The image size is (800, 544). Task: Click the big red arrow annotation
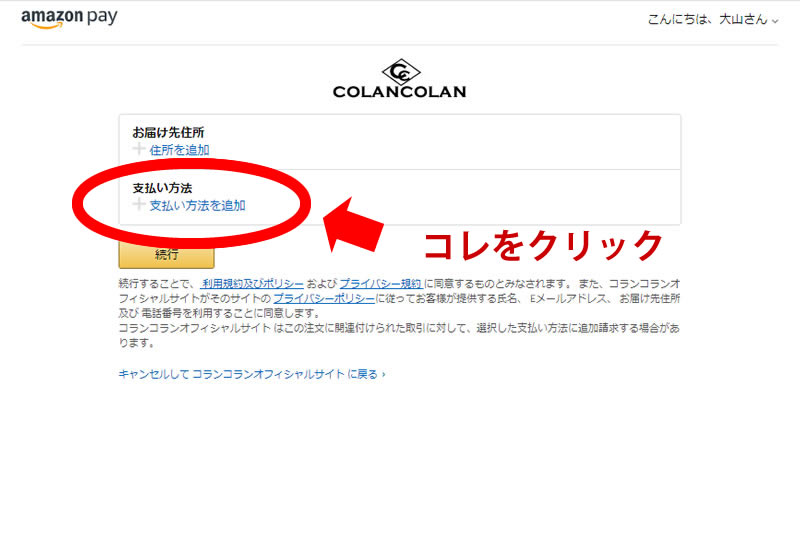[x=353, y=225]
